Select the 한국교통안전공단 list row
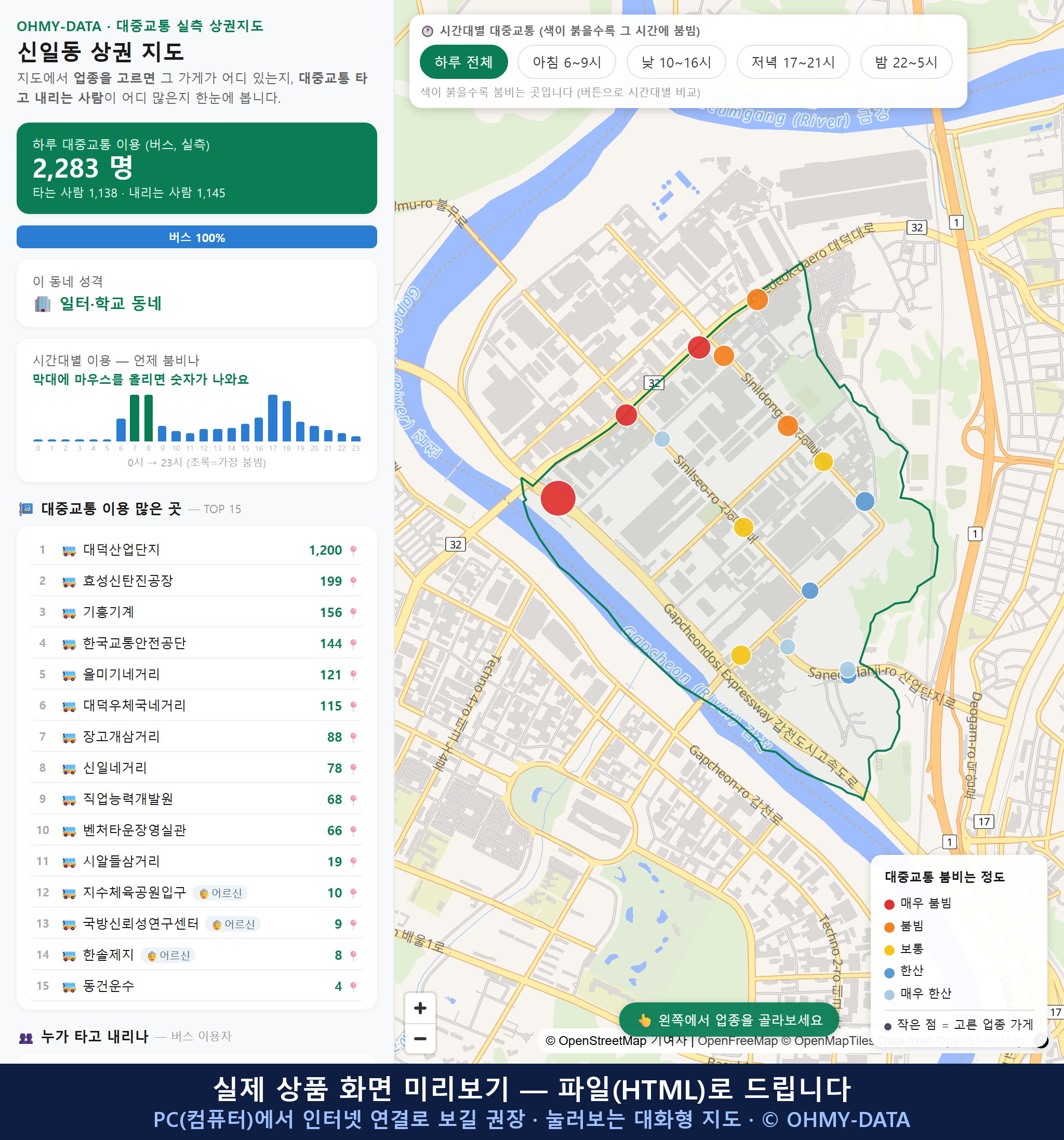The image size is (1064, 1140). (197, 643)
